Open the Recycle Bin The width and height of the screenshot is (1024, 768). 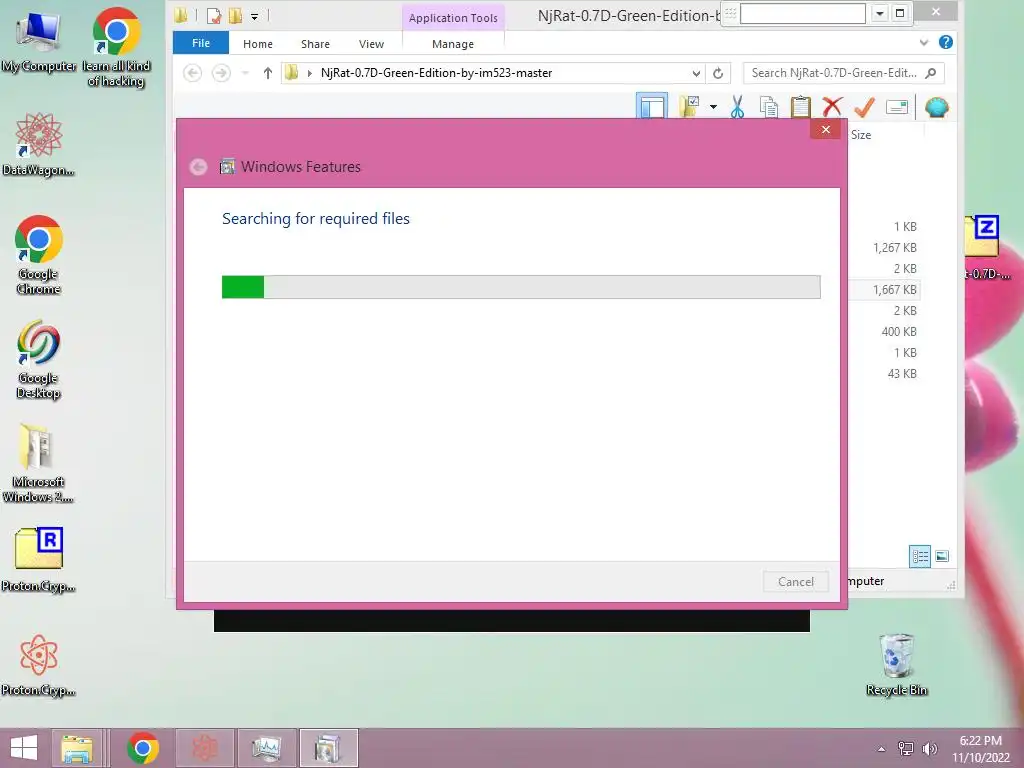point(896,664)
